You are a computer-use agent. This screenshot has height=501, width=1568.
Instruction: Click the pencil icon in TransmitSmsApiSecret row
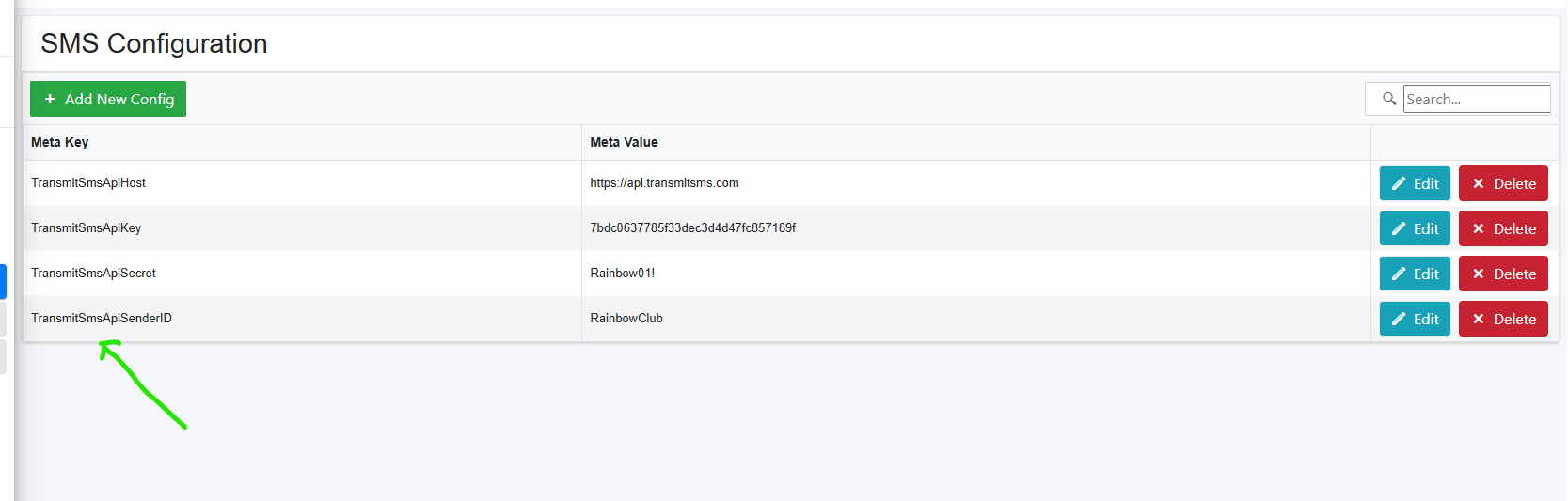coord(1399,274)
